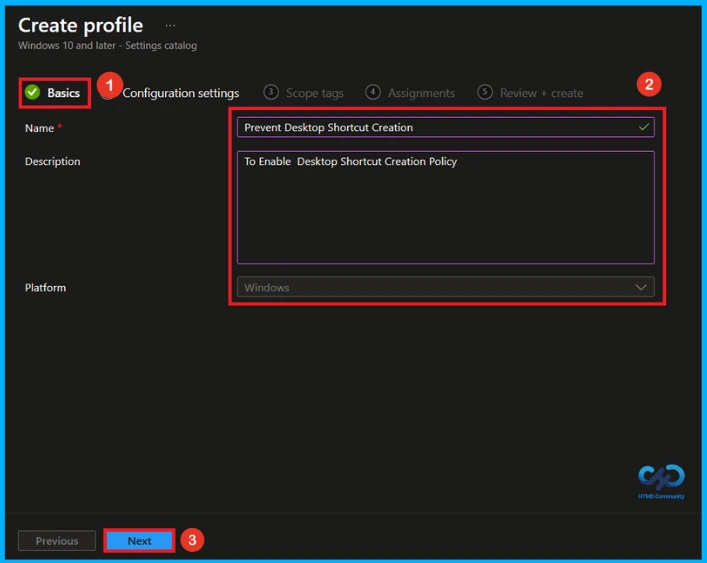Click inside the Description text area

445,207
